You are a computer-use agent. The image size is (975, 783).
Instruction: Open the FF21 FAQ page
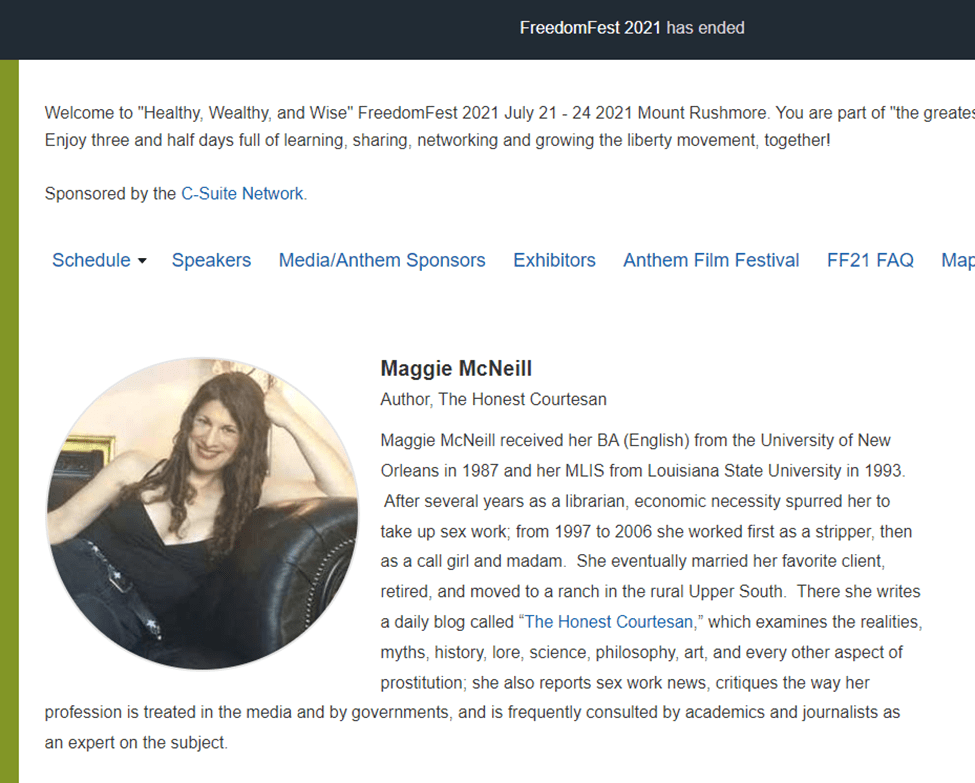point(870,260)
